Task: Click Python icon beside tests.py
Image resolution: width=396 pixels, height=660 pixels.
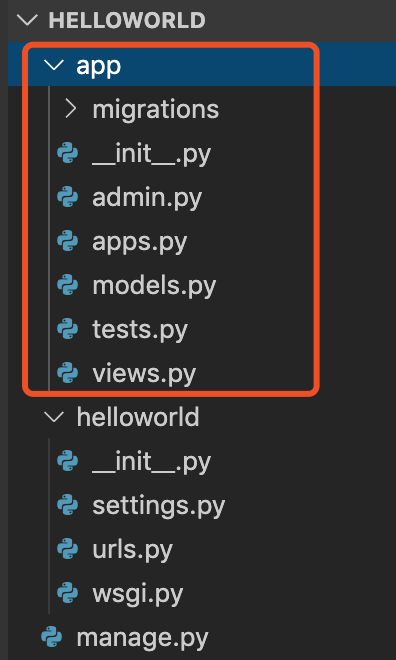Action: [x=68, y=329]
